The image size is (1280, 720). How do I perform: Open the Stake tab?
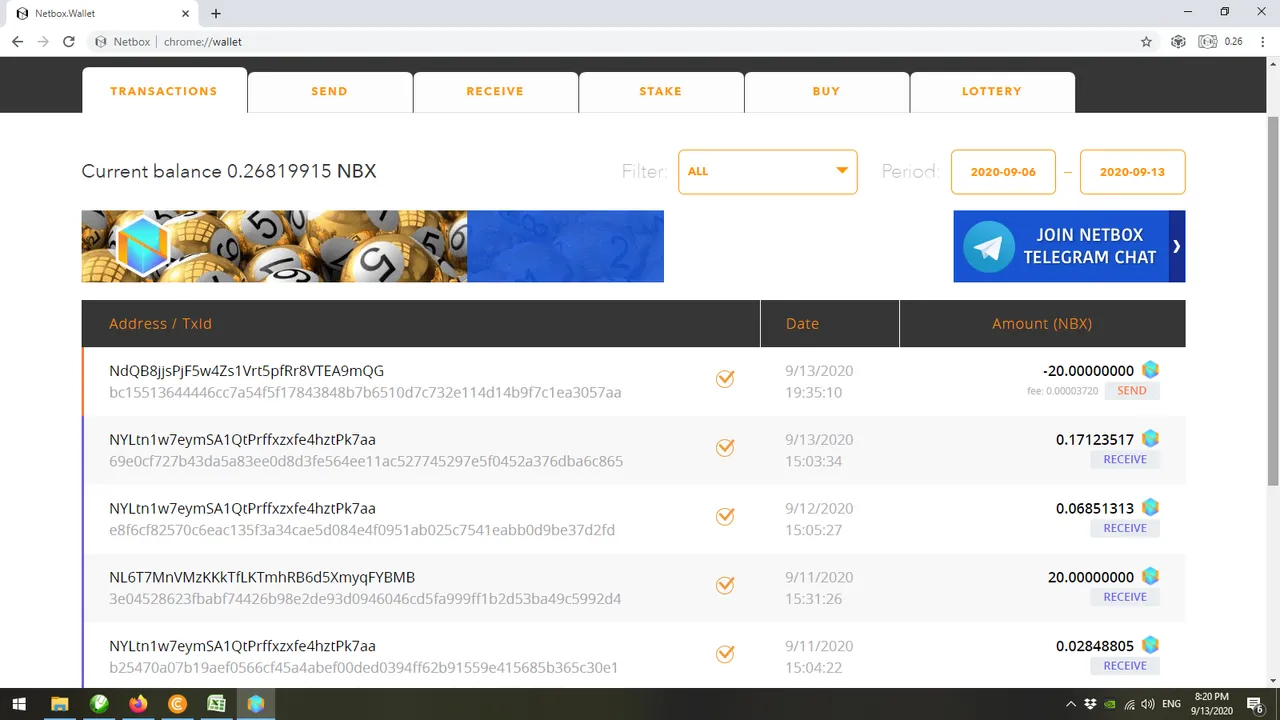[x=661, y=91]
